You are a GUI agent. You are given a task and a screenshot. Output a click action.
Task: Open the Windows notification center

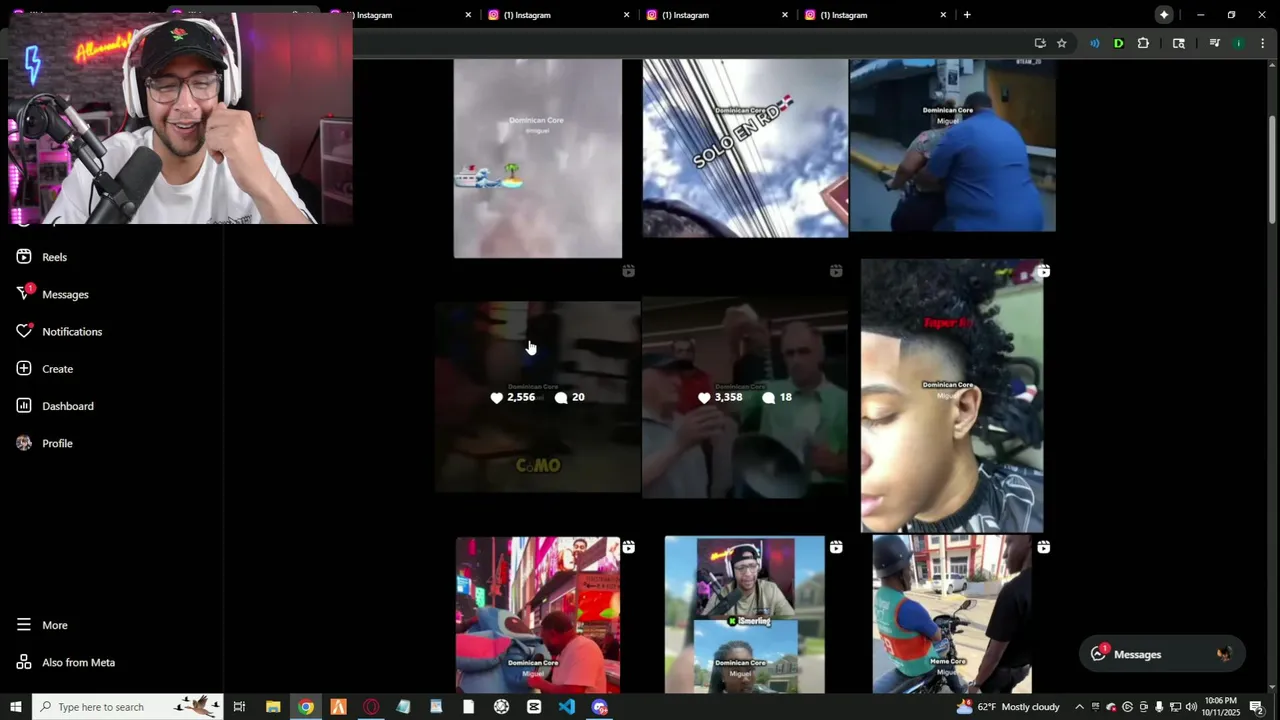[1257, 707]
